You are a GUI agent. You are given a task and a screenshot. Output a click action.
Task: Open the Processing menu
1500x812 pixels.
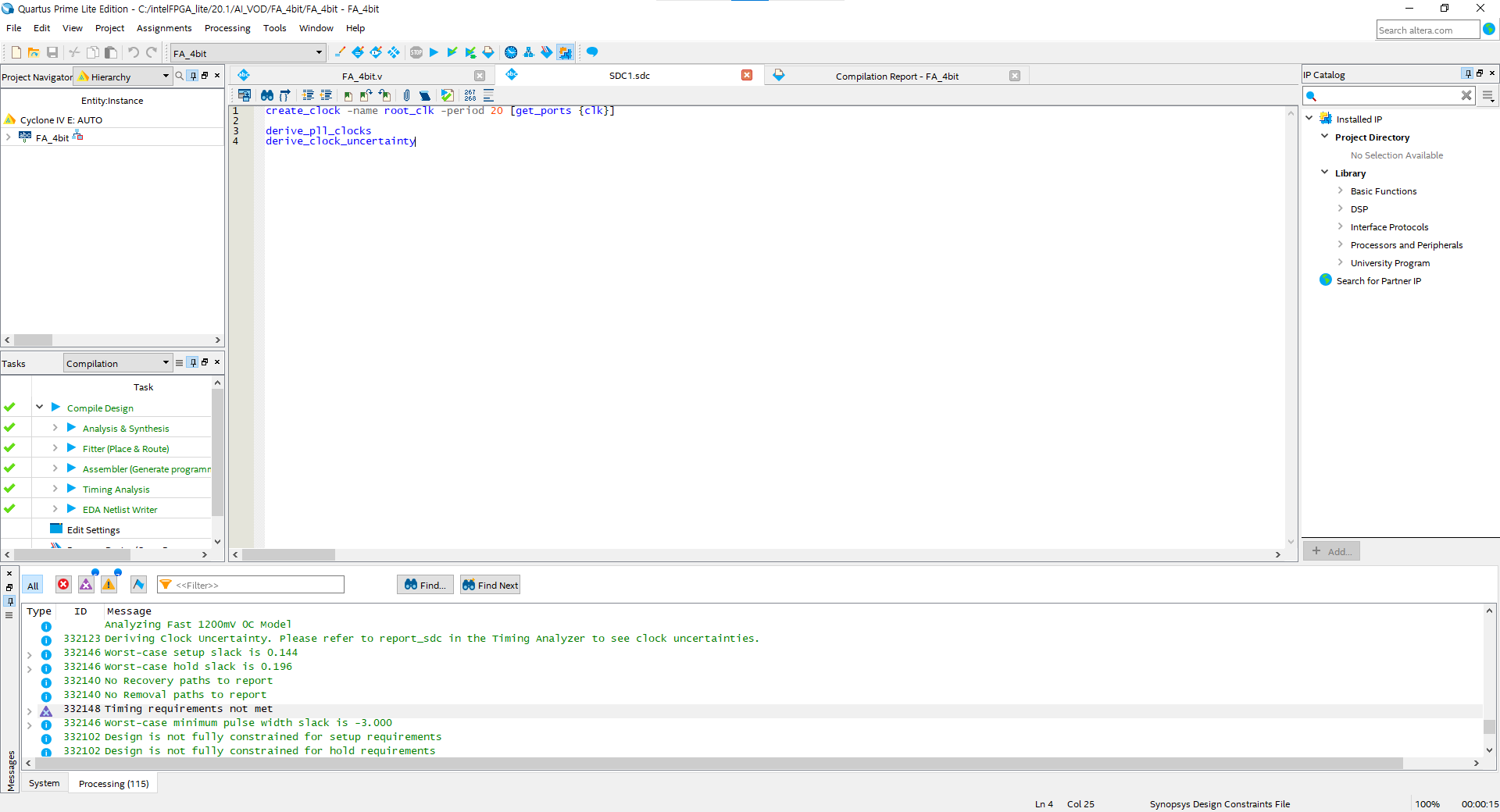pyautogui.click(x=227, y=28)
